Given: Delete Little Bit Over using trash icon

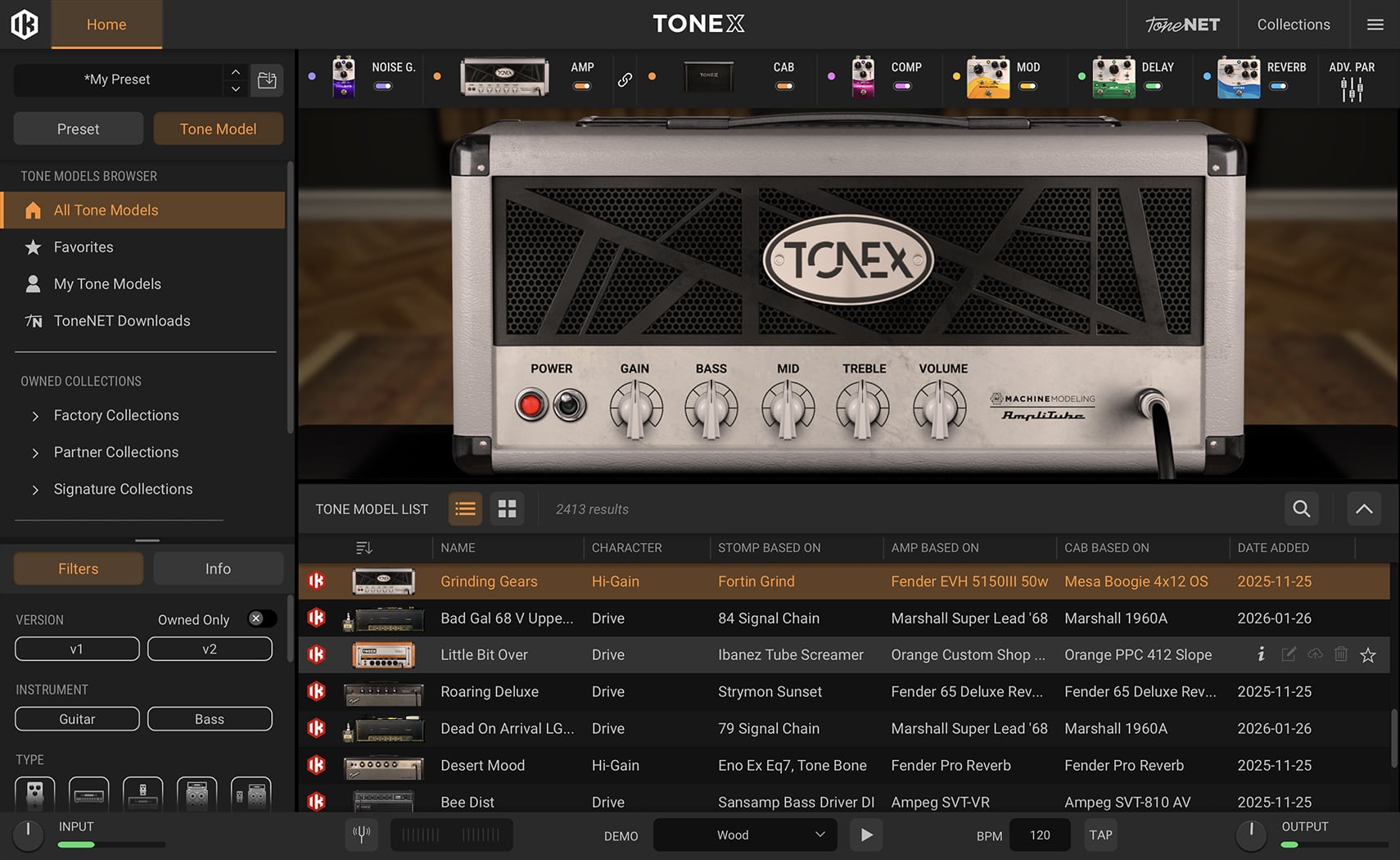Looking at the screenshot, I should [1341, 654].
